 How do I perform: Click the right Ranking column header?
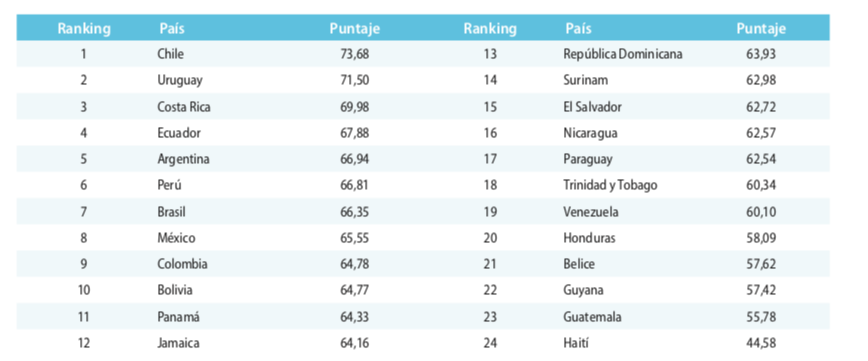[490, 28]
